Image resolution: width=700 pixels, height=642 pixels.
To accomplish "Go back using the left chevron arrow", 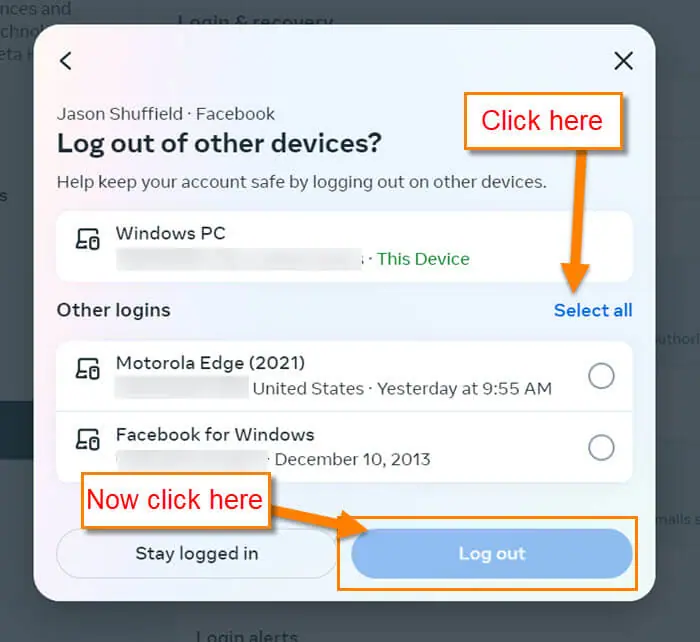I will click(66, 61).
